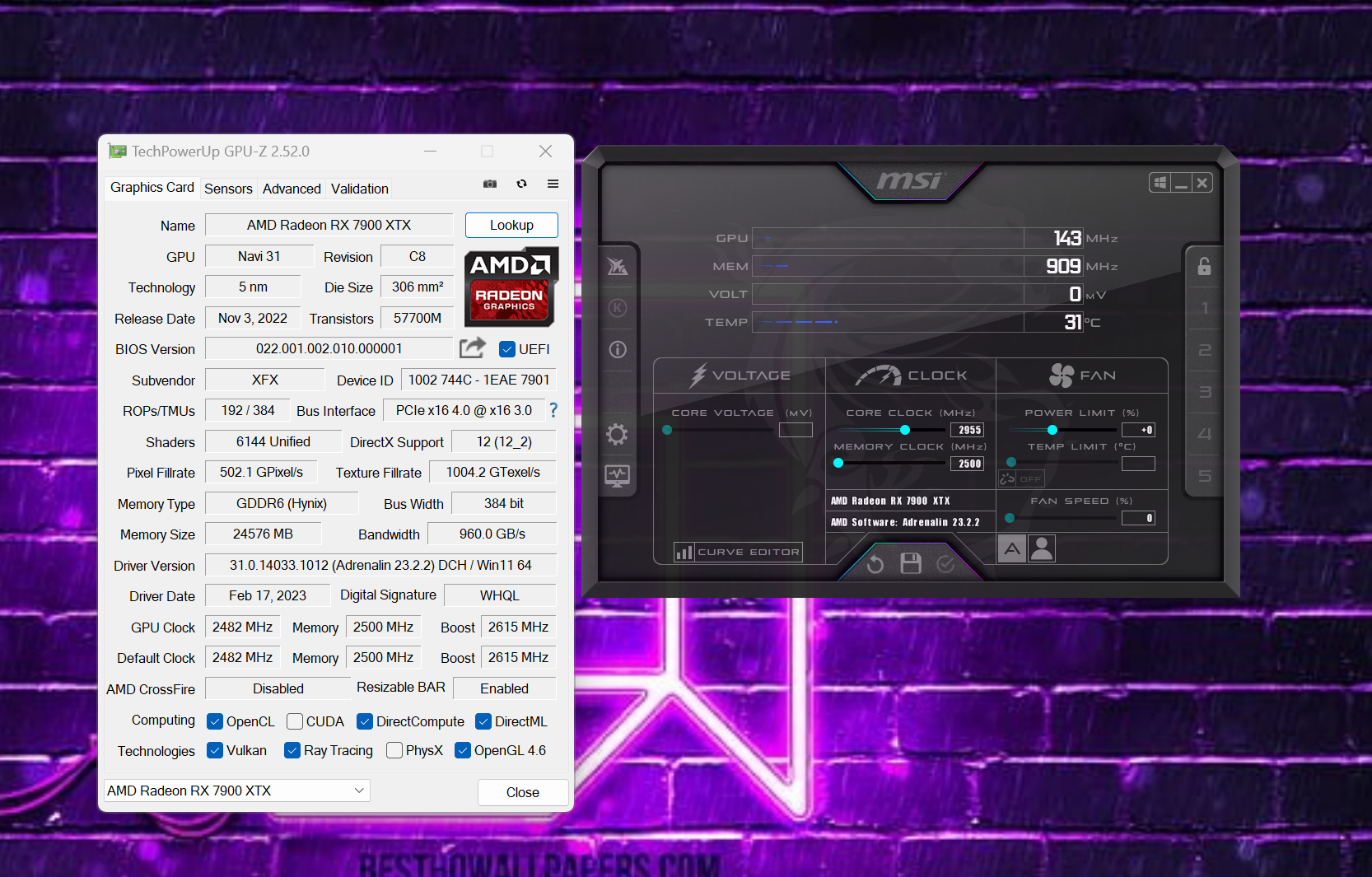This screenshot has width=1372, height=877.
Task: Click the Afterburner info icon
Action: point(618,349)
